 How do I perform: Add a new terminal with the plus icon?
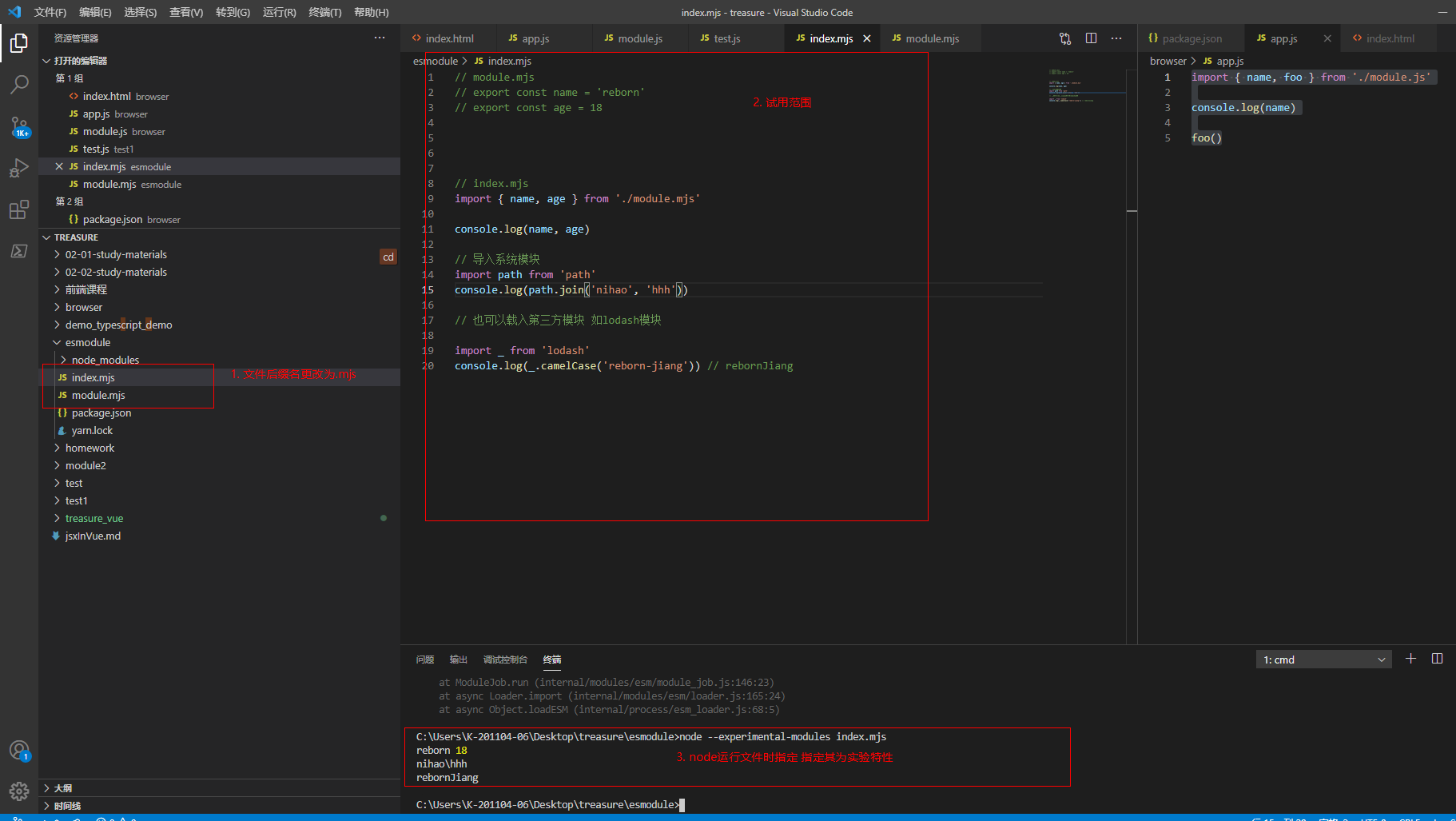(1410, 659)
